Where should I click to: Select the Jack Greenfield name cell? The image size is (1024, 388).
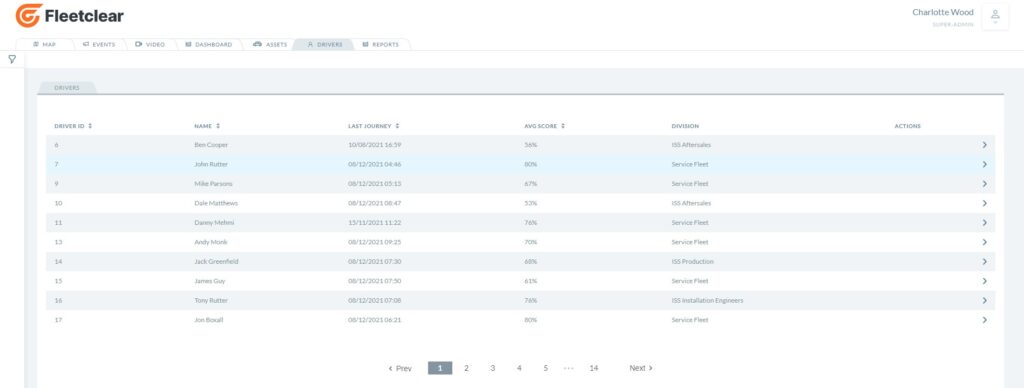pyautogui.click(x=216, y=262)
